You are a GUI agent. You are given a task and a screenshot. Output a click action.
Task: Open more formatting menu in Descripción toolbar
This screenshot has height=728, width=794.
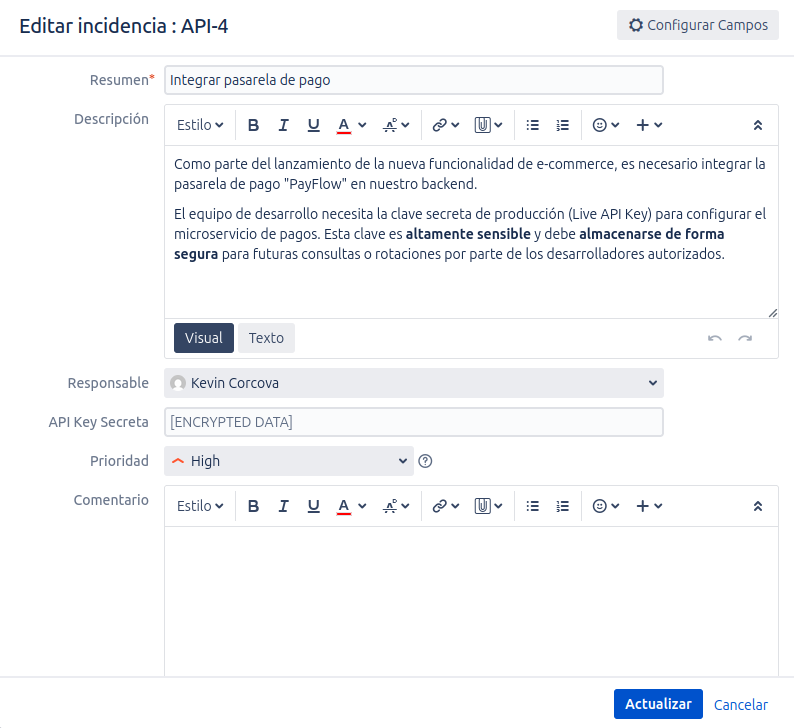click(x=396, y=125)
